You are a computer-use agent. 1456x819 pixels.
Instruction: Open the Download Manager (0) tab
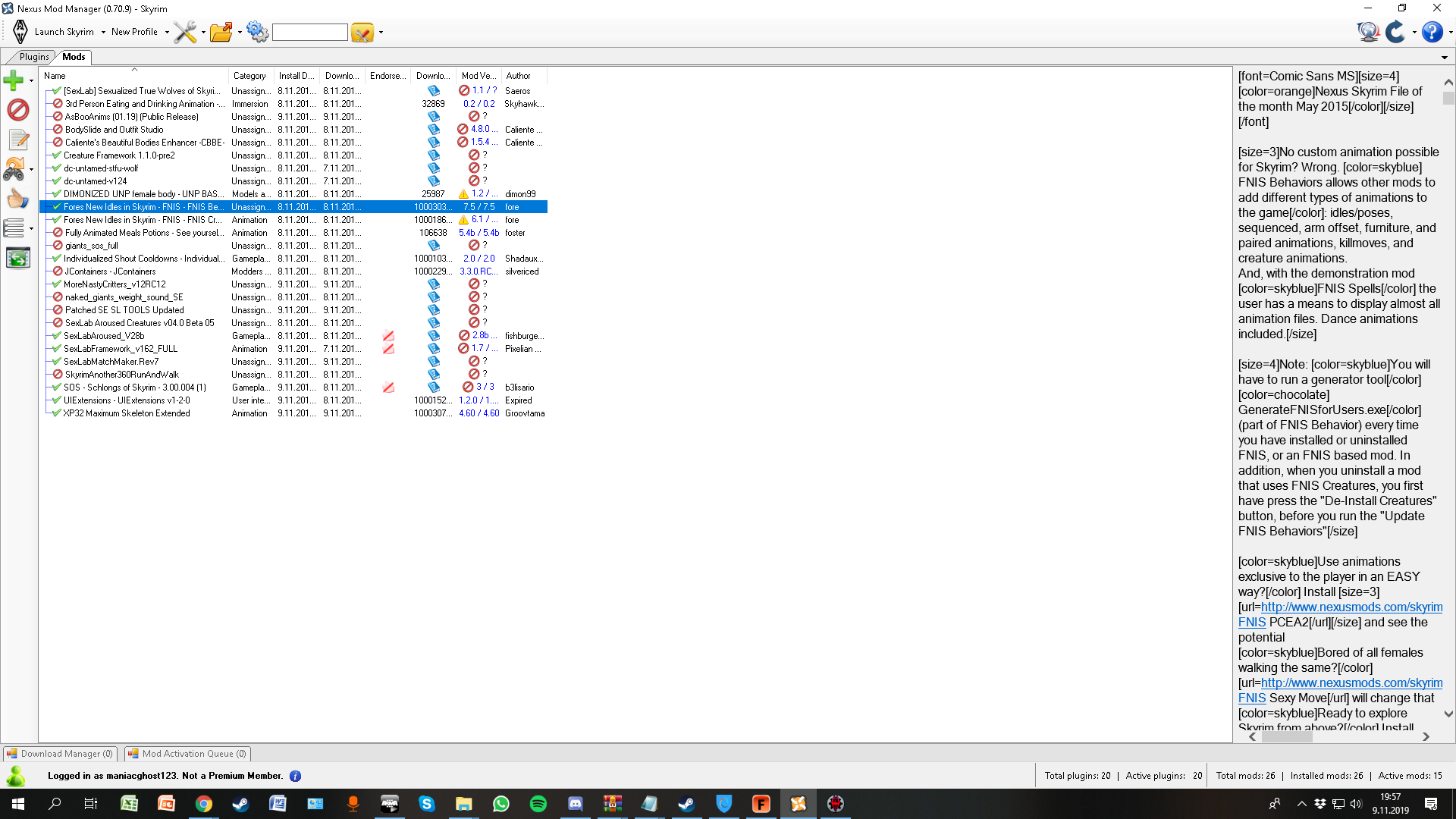pyautogui.click(x=61, y=754)
